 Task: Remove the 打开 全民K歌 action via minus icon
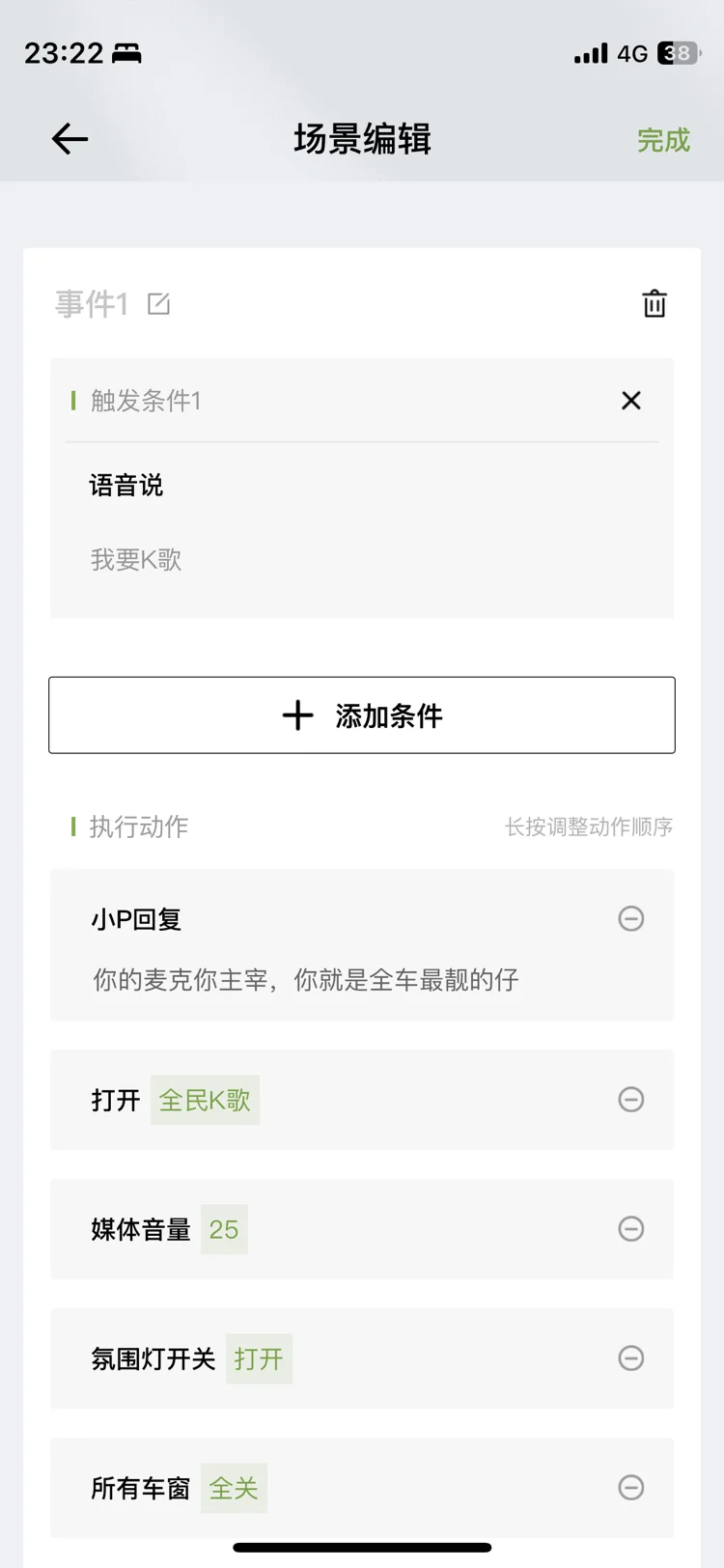point(631,1099)
